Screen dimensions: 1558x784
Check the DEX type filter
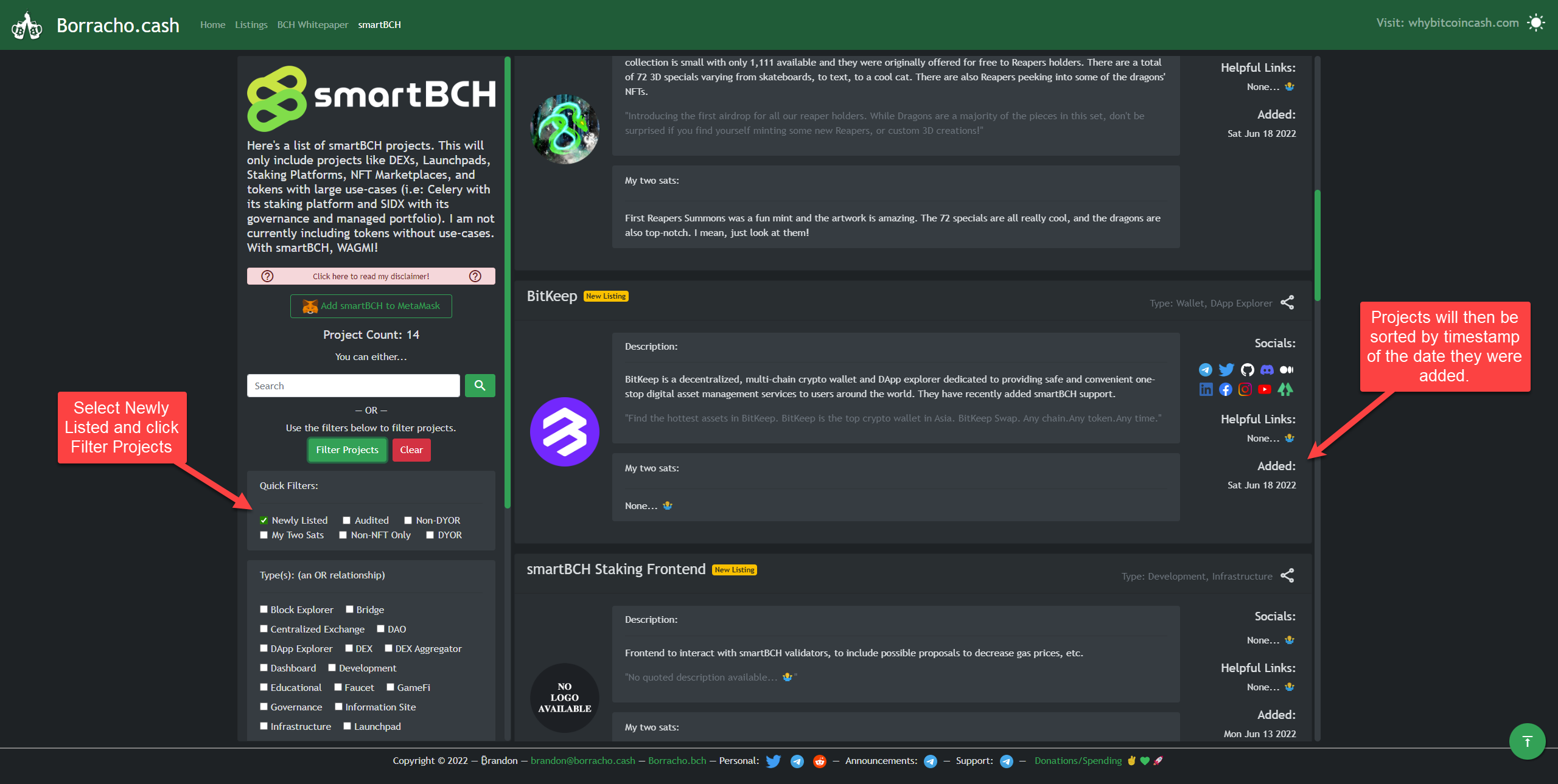coord(349,648)
